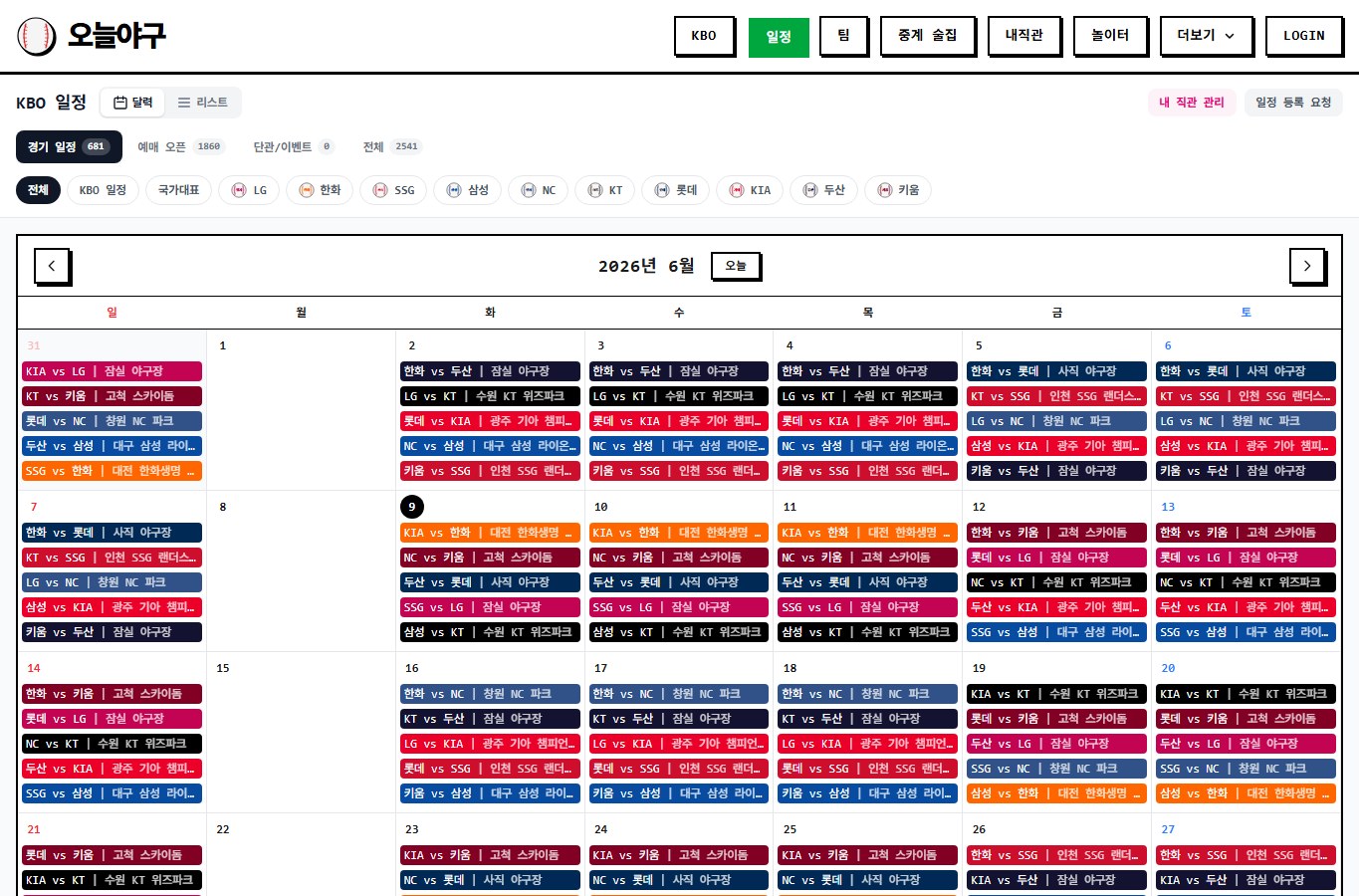Screen dimensions: 1359x896
Task: Go to next month arrow
Action: (x=1307, y=266)
